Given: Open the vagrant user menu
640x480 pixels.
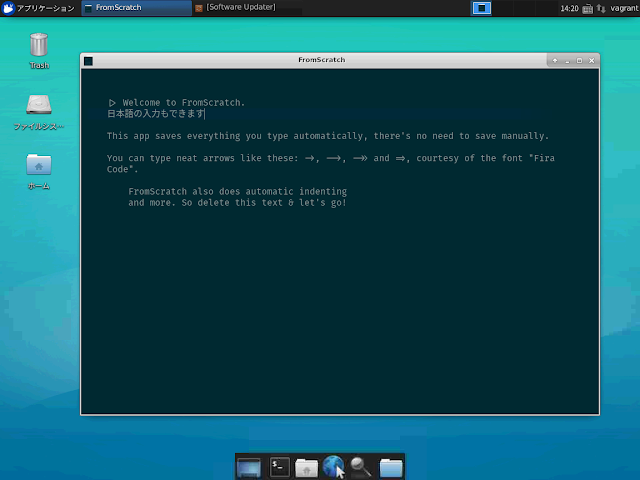Looking at the screenshot, I should pyautogui.click(x=624, y=8).
